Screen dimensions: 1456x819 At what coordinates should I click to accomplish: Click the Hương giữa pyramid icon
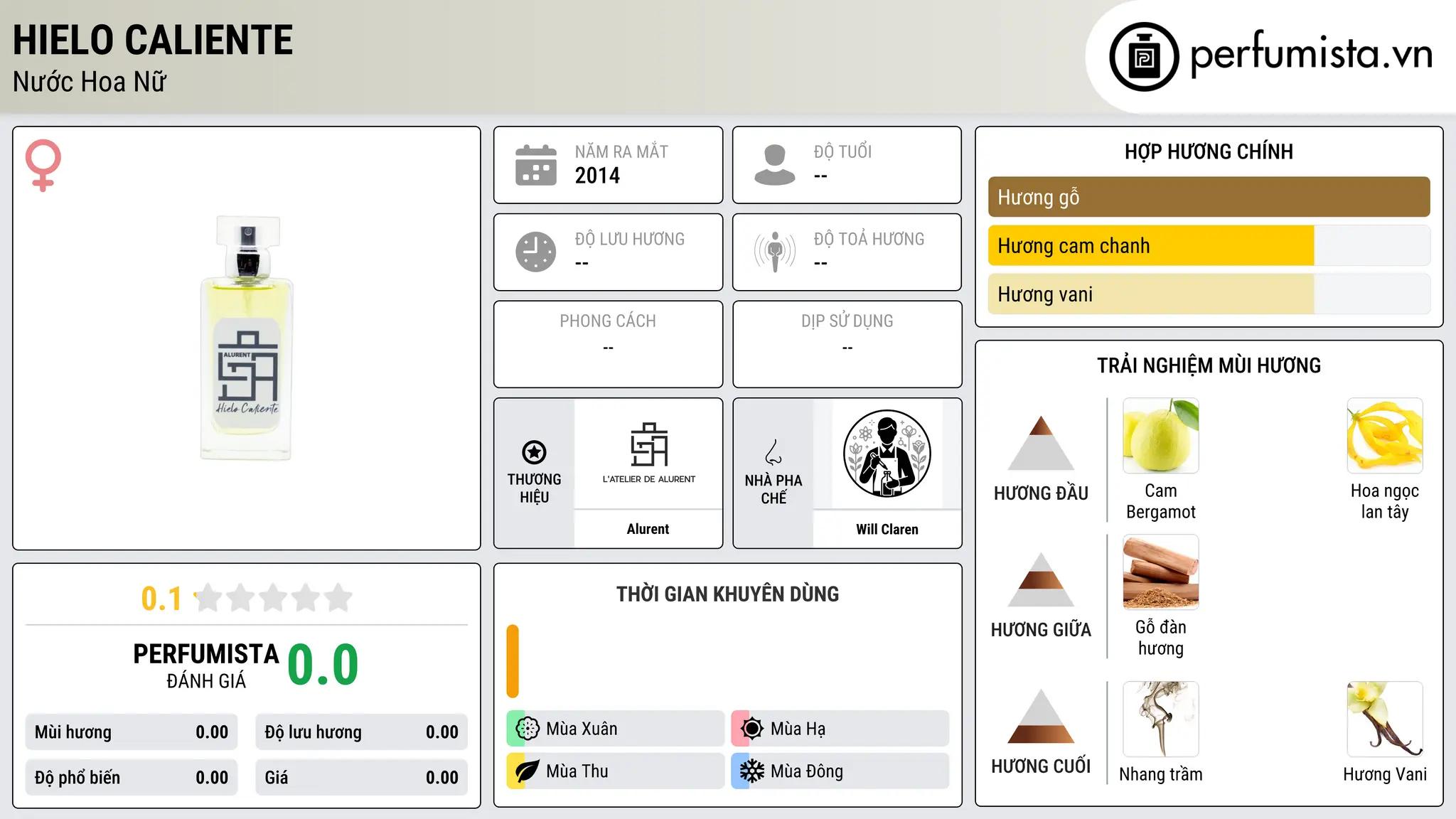pos(1041,579)
